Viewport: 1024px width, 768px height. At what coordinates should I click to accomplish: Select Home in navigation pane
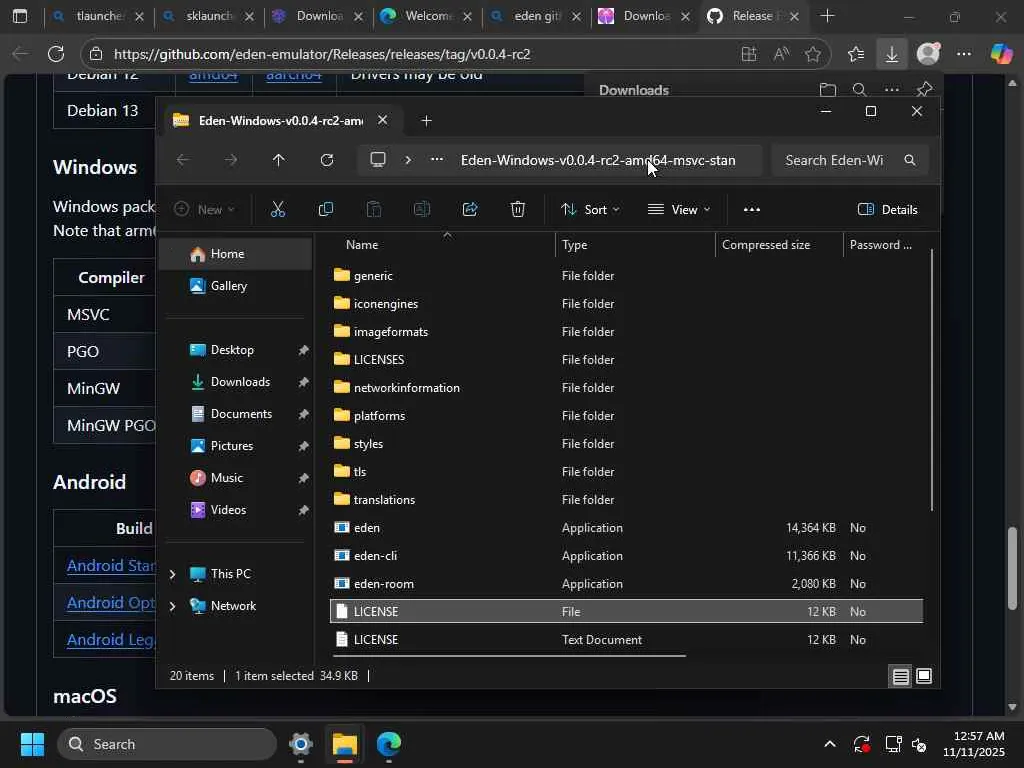(236, 254)
